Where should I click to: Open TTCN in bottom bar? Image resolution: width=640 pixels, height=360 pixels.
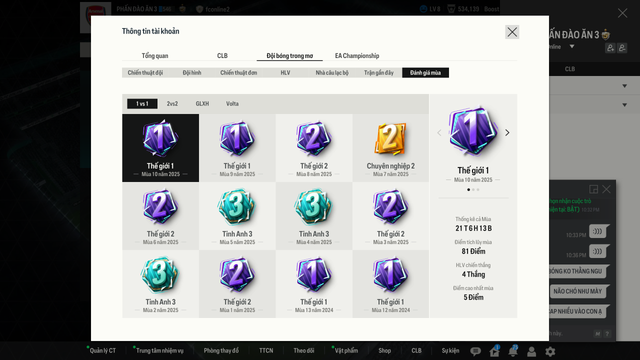pyautogui.click(x=266, y=351)
